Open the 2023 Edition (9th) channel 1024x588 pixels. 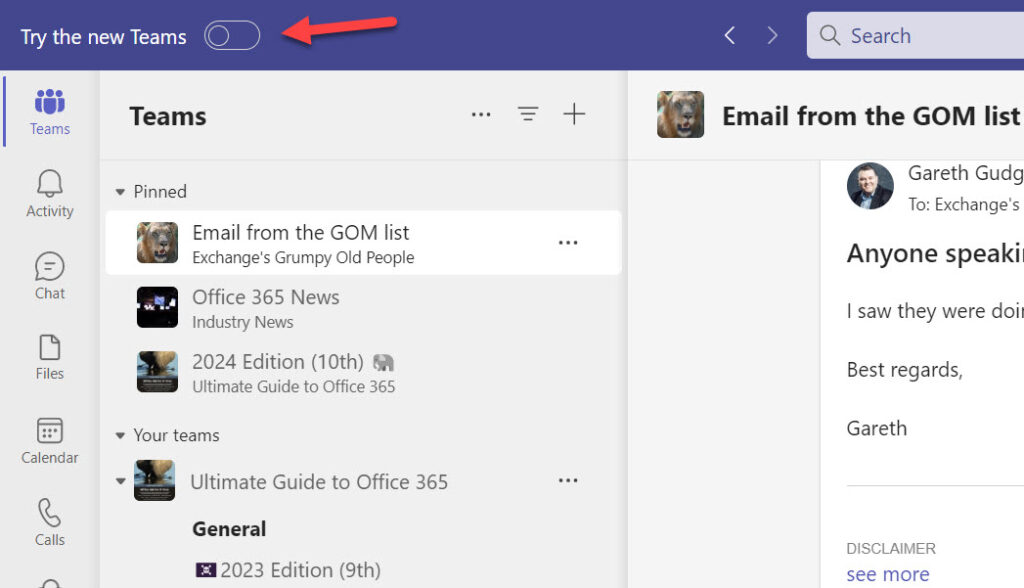pyautogui.click(x=288, y=570)
